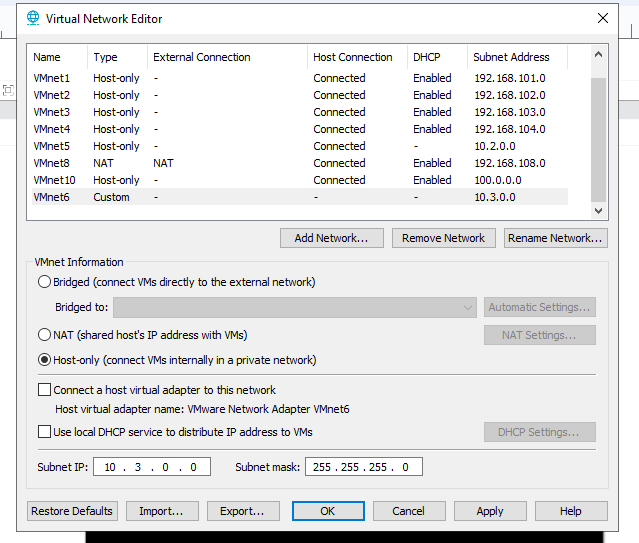
Task: Click the Subnet mask input field
Action: (x=364, y=467)
